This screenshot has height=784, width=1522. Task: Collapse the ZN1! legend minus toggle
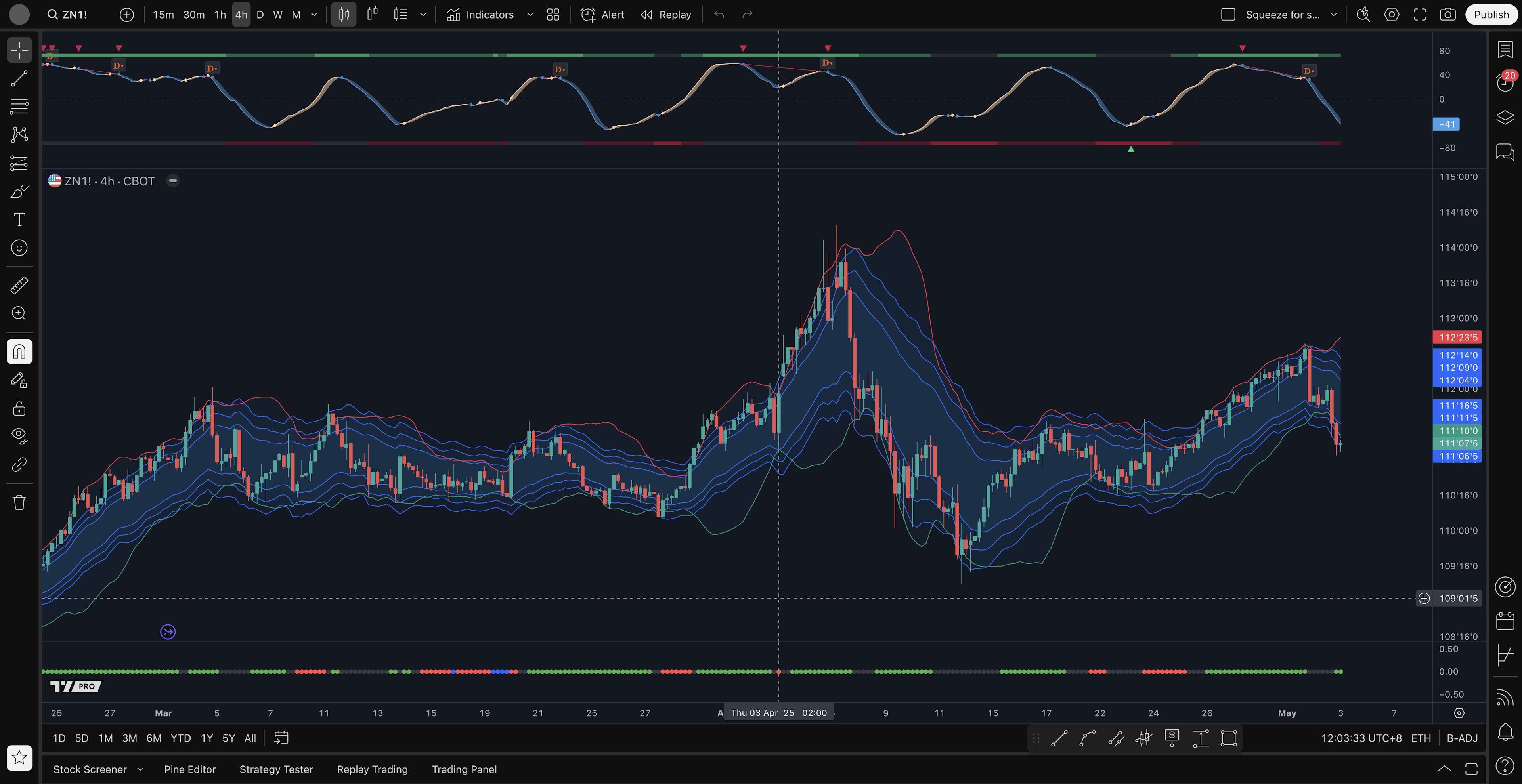(x=172, y=181)
